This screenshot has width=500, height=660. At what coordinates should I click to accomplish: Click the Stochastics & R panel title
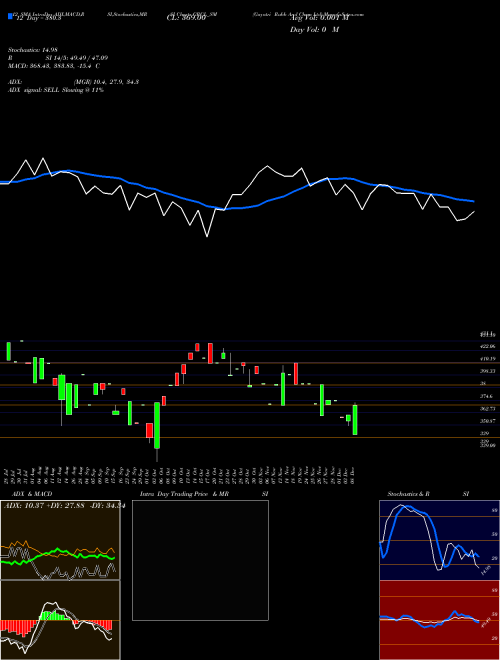point(408,494)
